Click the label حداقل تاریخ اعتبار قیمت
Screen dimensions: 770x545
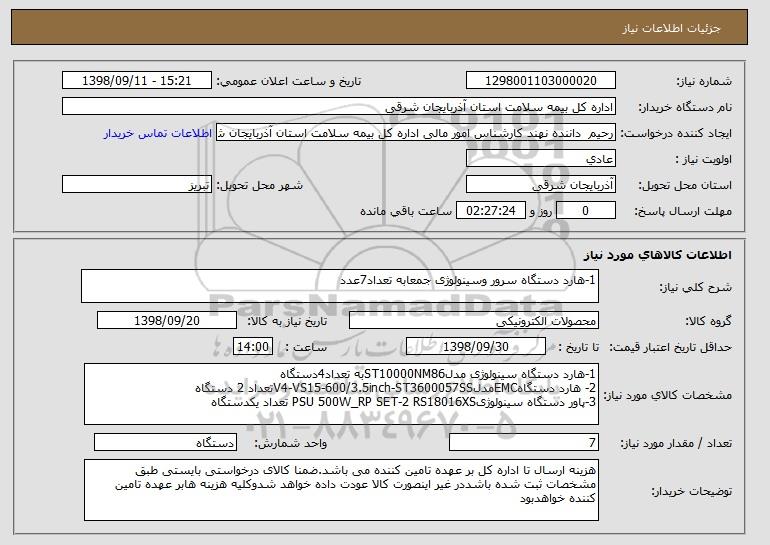pos(671,347)
